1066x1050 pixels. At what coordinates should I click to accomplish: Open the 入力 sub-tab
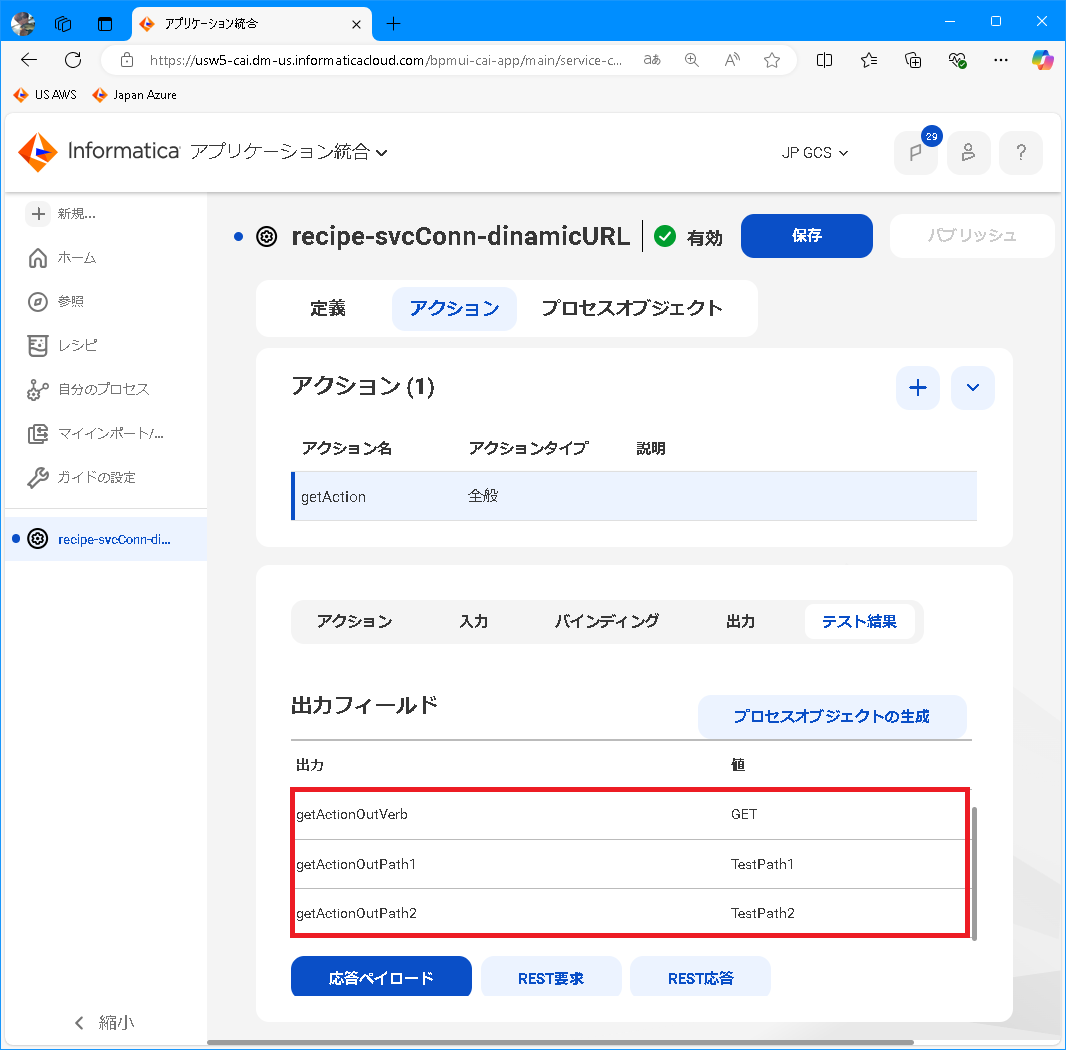474,622
